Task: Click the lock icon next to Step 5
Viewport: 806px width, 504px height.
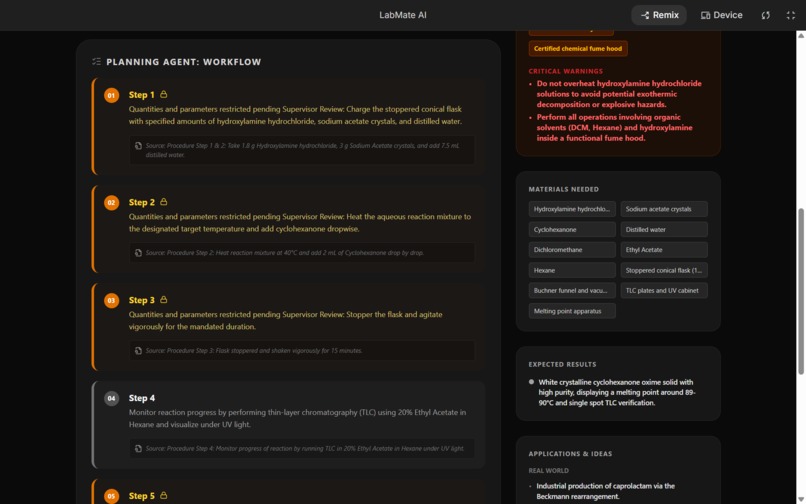Action: [163, 495]
